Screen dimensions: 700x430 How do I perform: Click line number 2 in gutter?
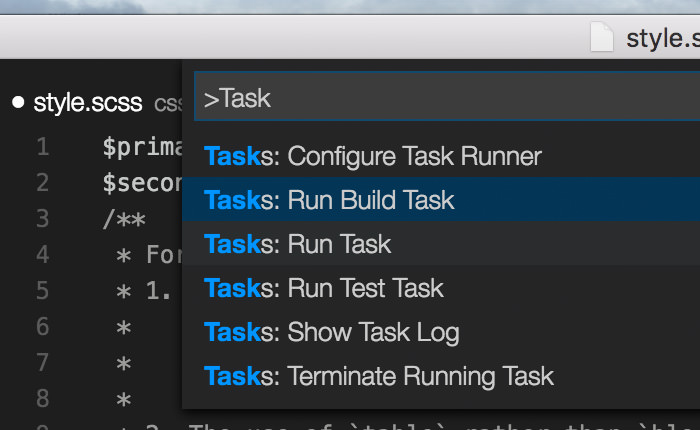tap(43, 183)
